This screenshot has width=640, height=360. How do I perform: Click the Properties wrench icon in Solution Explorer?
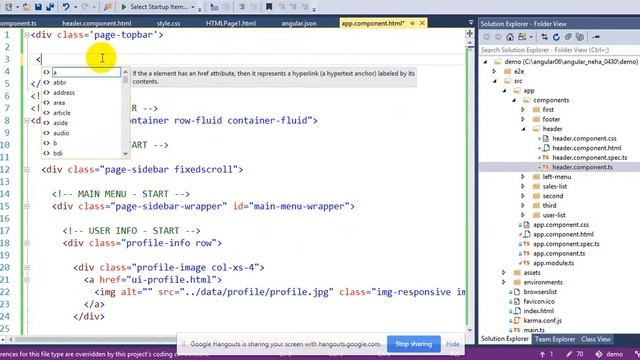[x=596, y=37]
